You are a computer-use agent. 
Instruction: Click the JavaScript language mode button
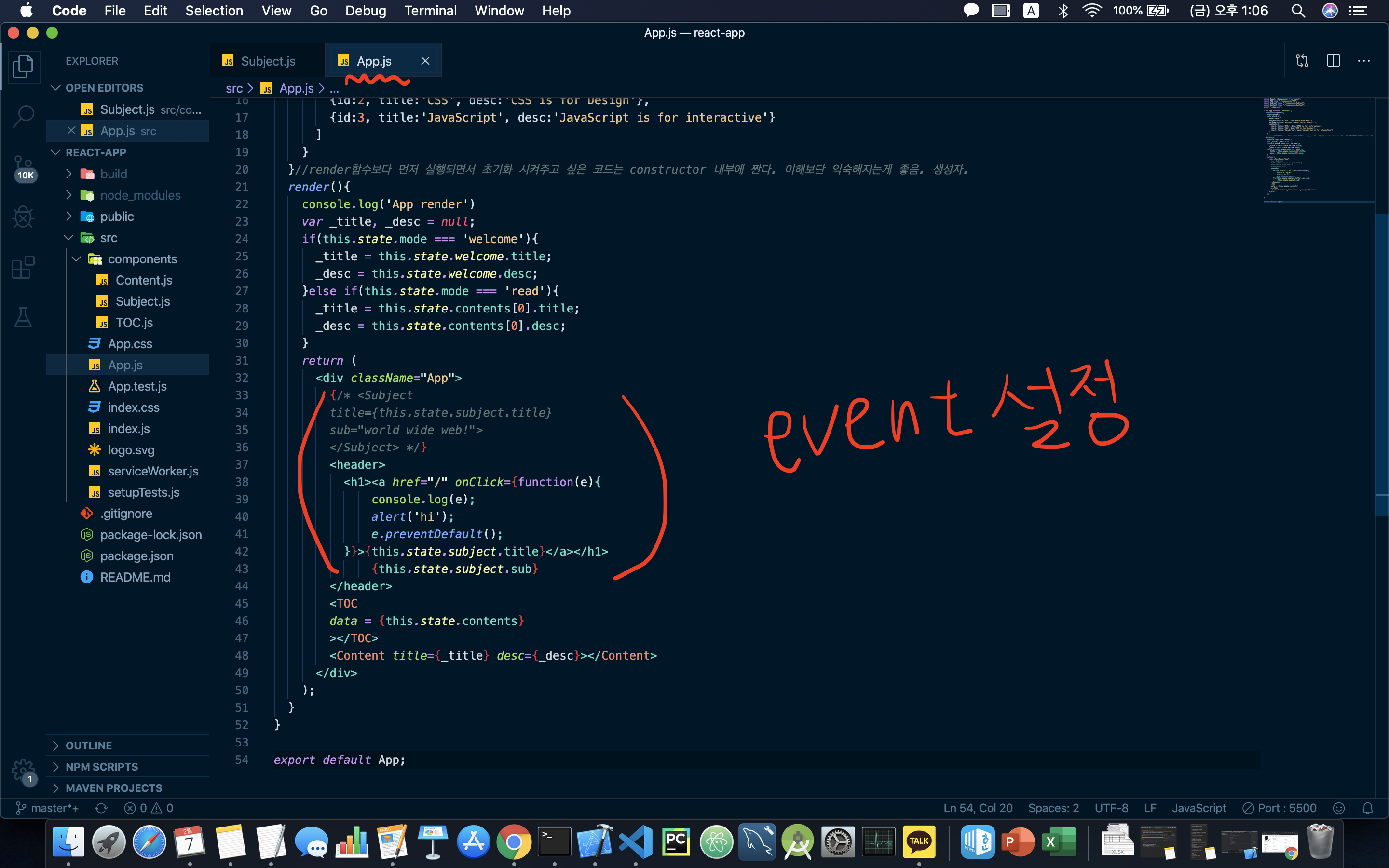[1198, 808]
